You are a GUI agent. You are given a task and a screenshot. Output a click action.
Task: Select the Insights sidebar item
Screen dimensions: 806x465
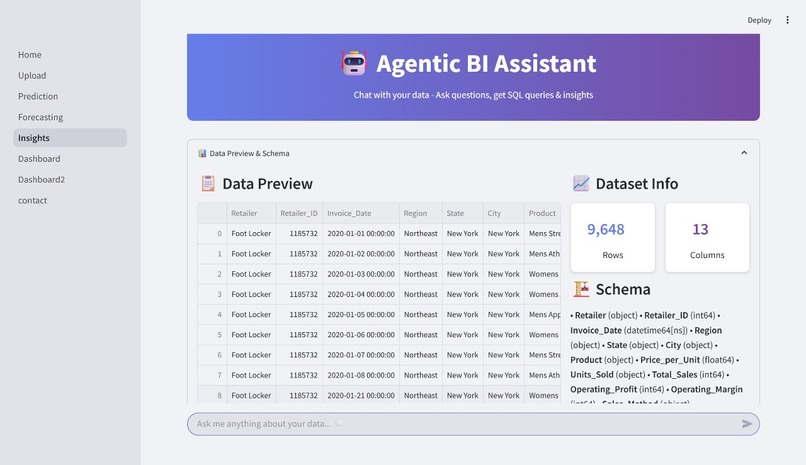point(70,138)
